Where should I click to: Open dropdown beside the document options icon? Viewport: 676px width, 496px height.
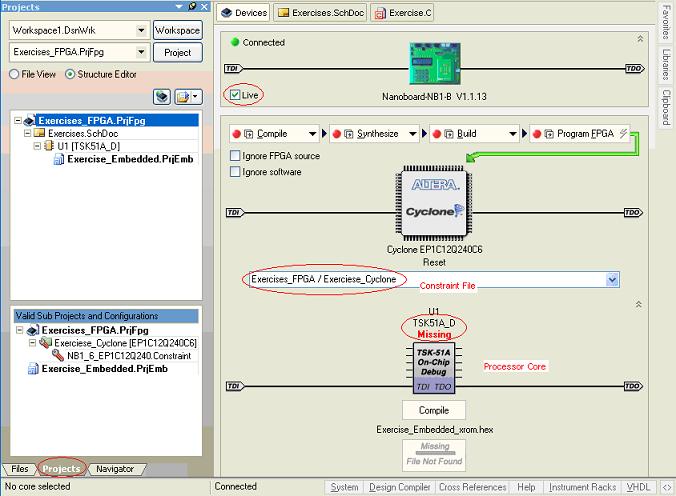click(196, 97)
